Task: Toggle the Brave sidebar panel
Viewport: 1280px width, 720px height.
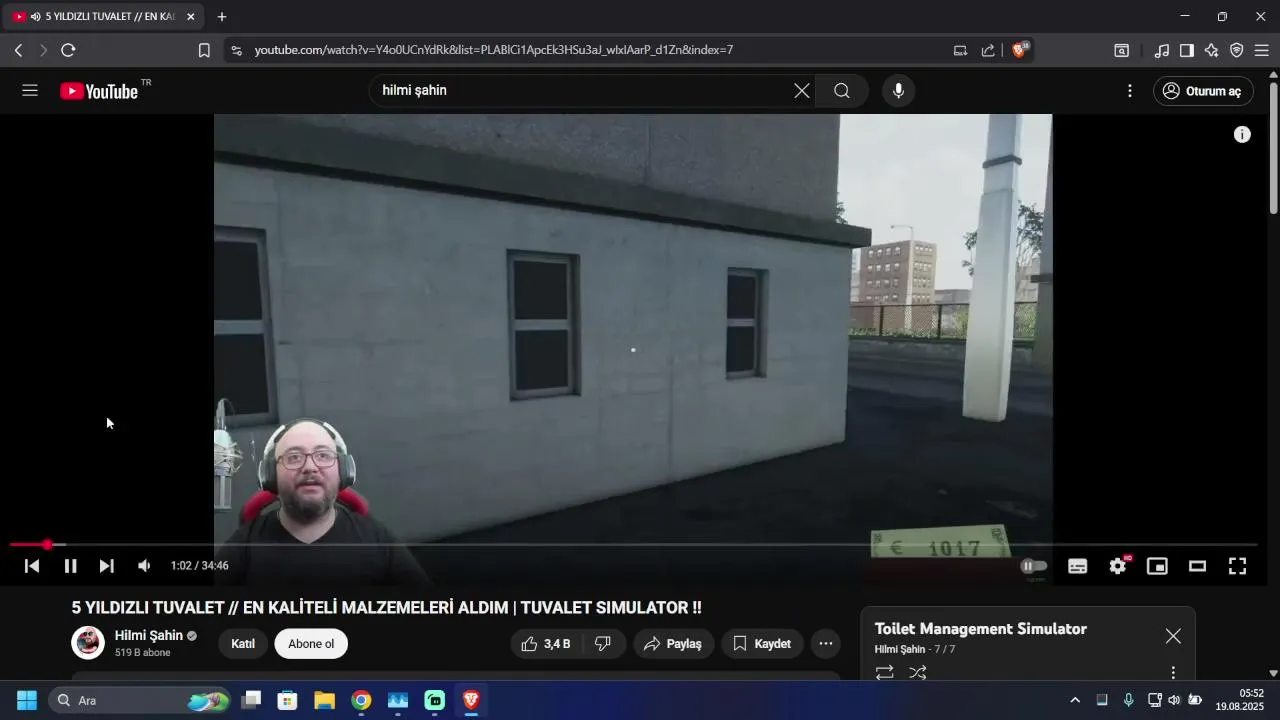Action: (1186, 50)
